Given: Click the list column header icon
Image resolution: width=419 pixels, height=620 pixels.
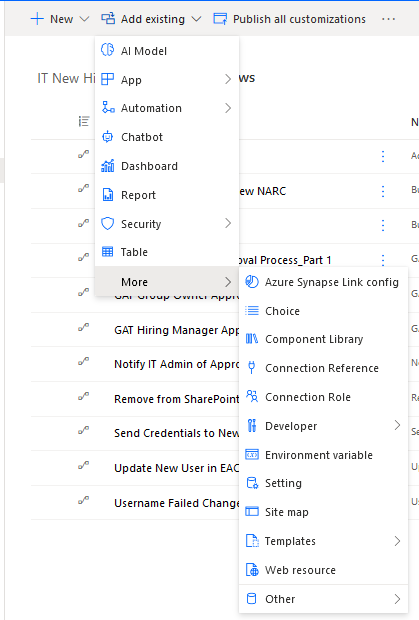Looking at the screenshot, I should (x=84, y=121).
